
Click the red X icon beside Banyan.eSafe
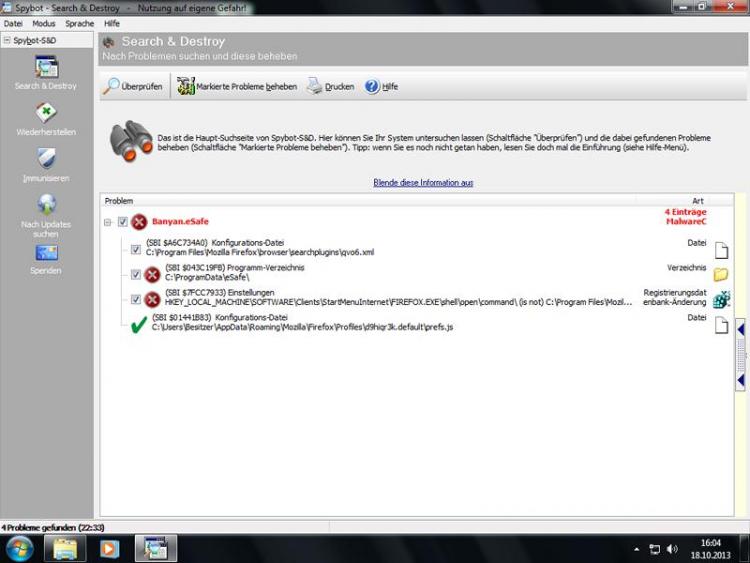tap(139, 222)
